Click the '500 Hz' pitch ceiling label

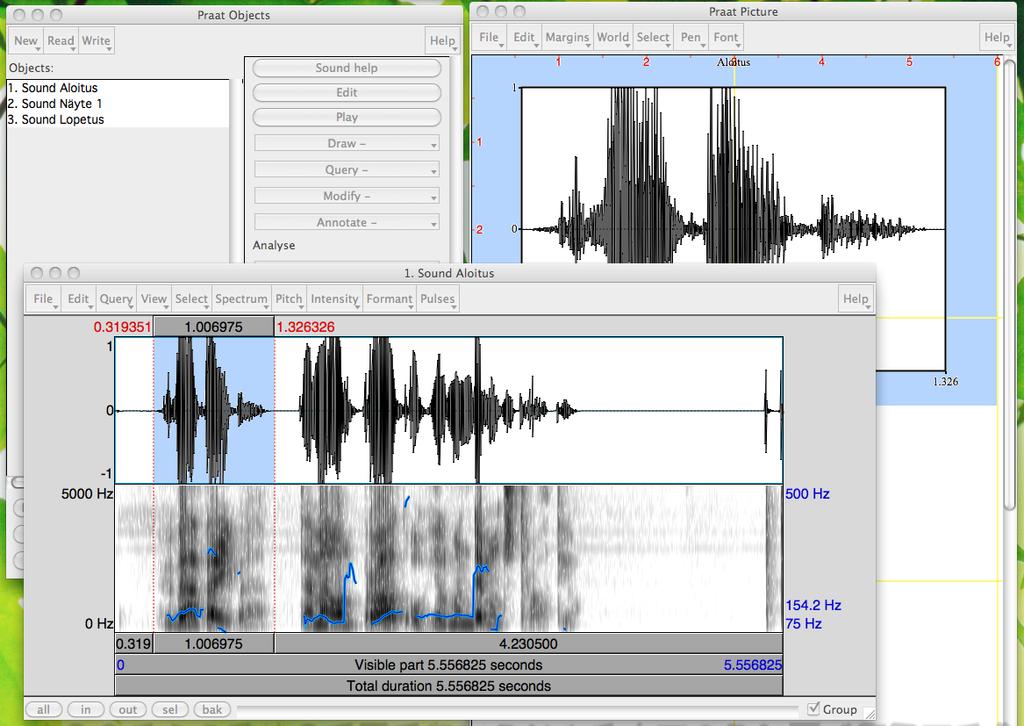pyautogui.click(x=807, y=494)
